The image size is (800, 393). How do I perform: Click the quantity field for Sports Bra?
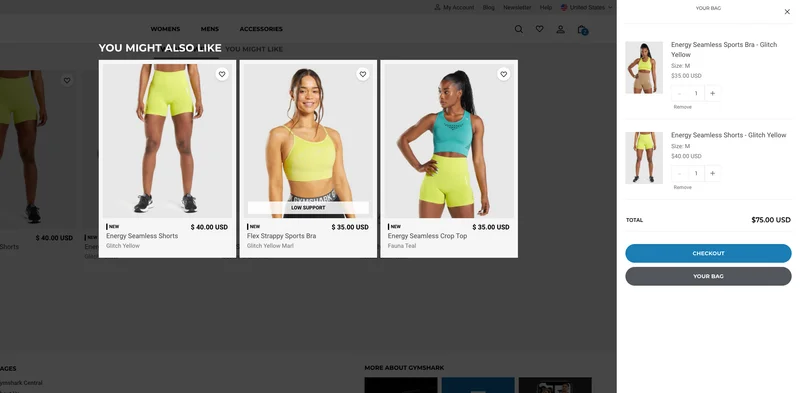click(x=696, y=93)
